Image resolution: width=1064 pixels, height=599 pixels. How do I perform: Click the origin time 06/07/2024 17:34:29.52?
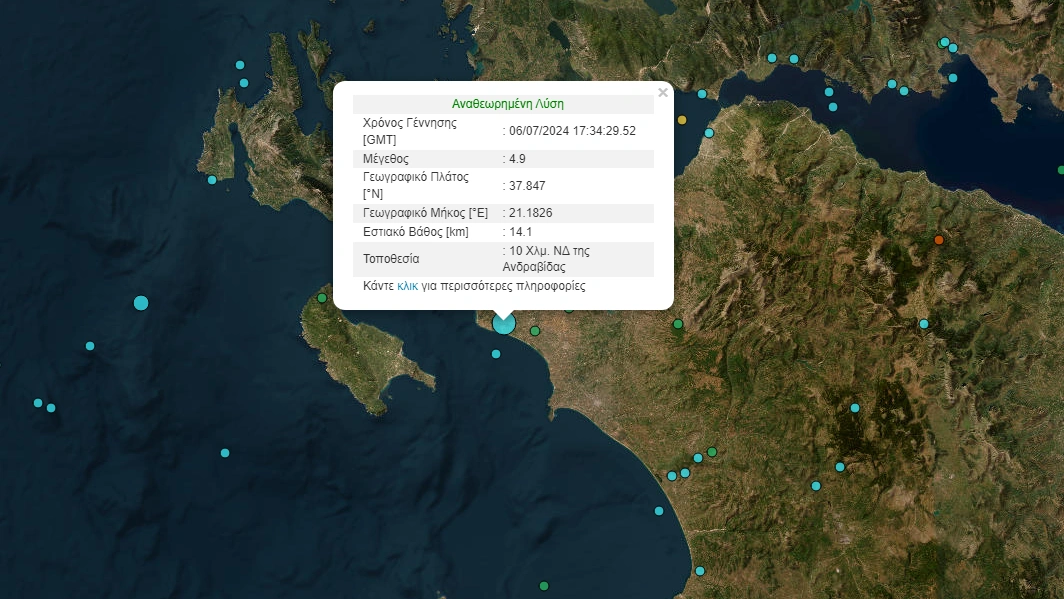pyautogui.click(x=572, y=131)
